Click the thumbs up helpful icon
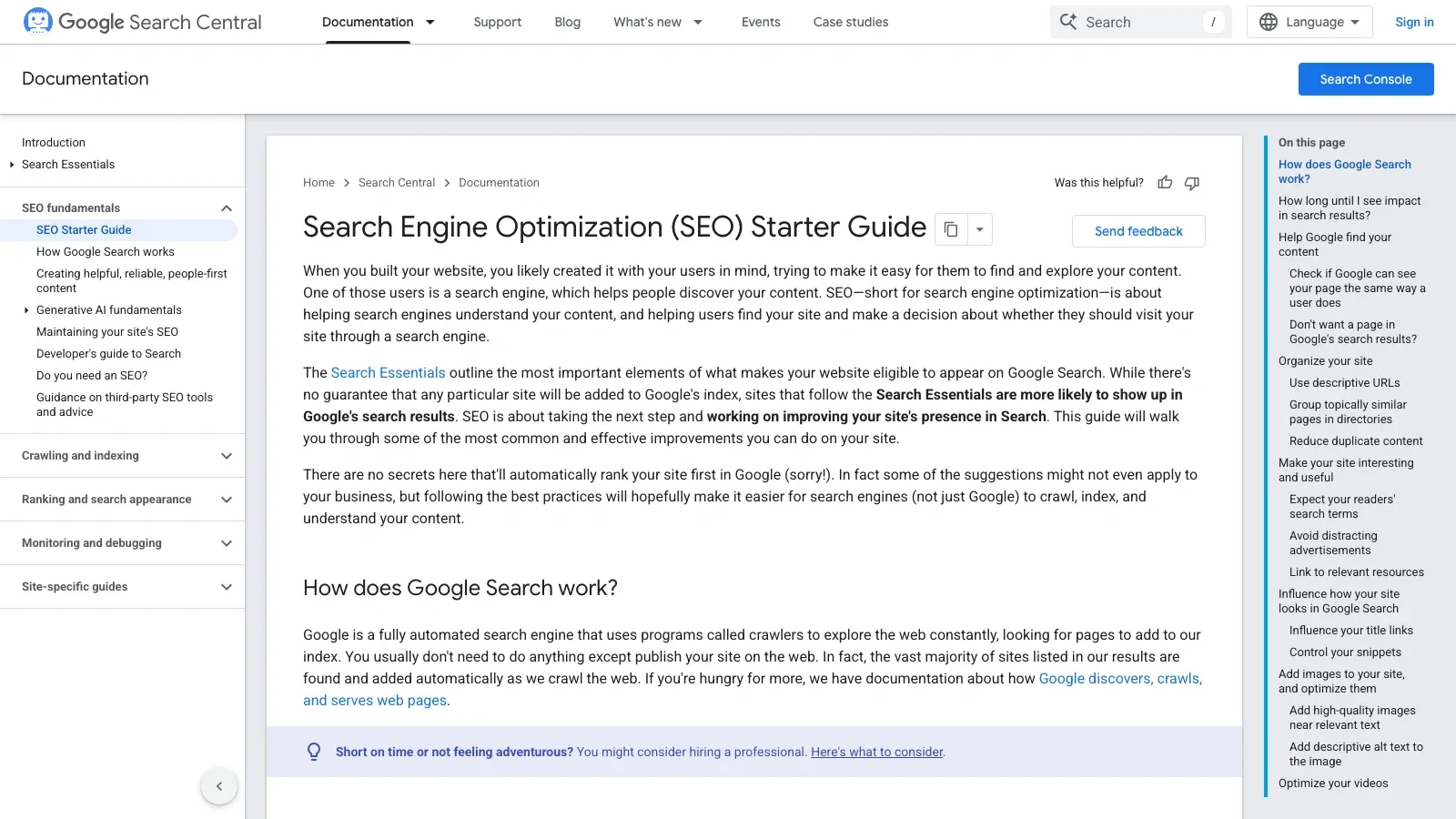1456x819 pixels. click(1165, 183)
